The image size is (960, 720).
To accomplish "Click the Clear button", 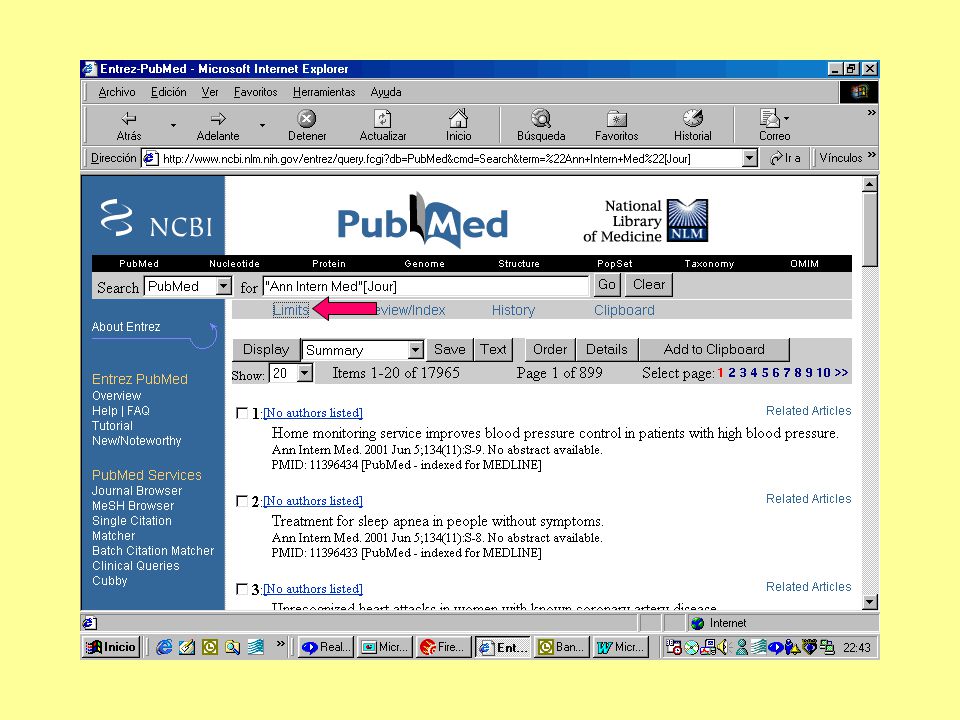I will click(648, 285).
